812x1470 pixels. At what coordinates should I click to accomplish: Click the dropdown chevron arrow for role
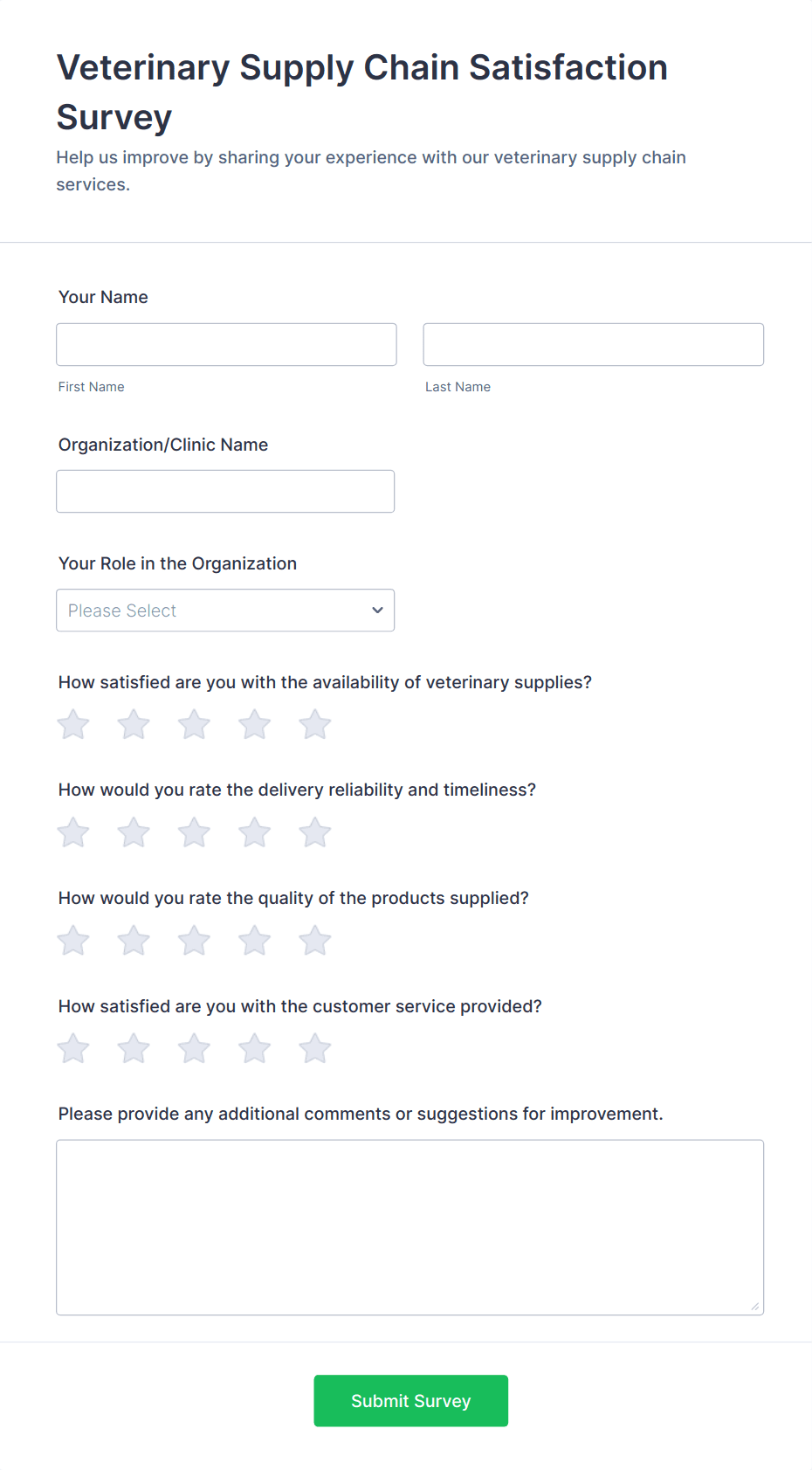coord(377,611)
